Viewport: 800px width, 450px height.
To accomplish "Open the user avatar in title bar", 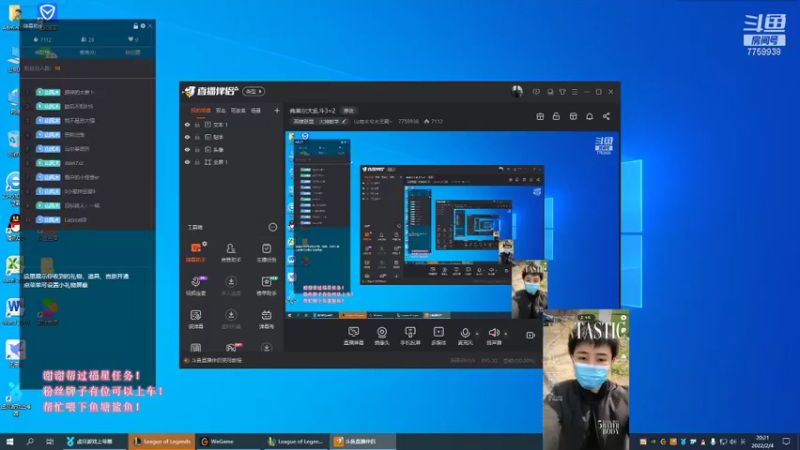I will click(517, 91).
